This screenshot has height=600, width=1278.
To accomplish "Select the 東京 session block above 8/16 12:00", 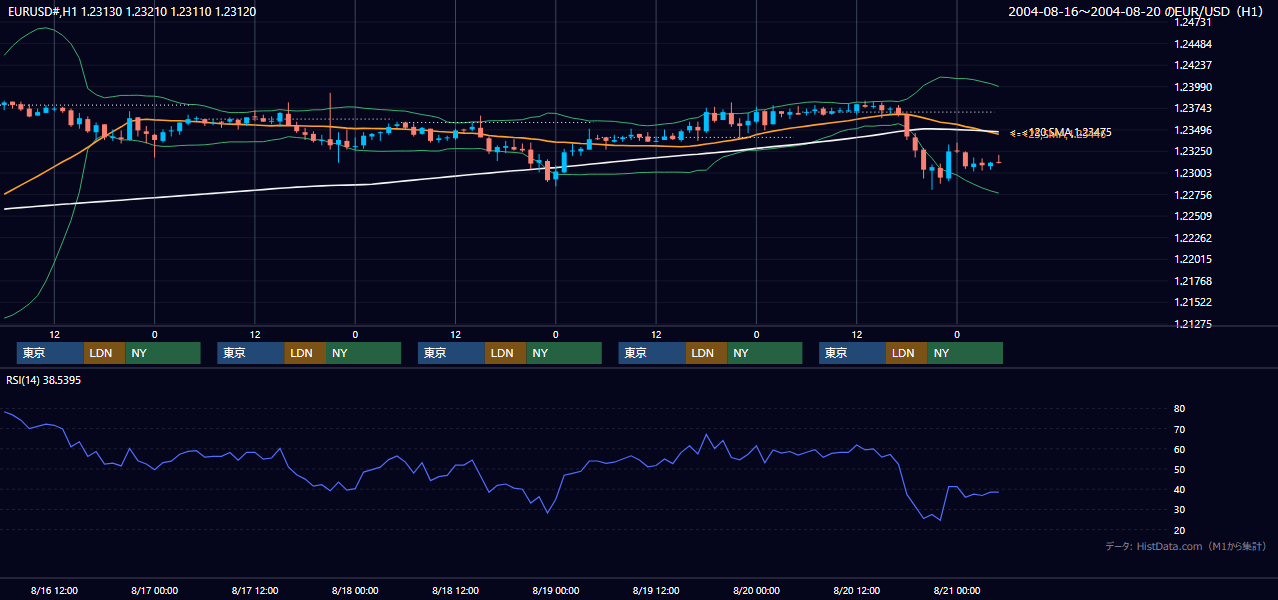I will (50, 353).
